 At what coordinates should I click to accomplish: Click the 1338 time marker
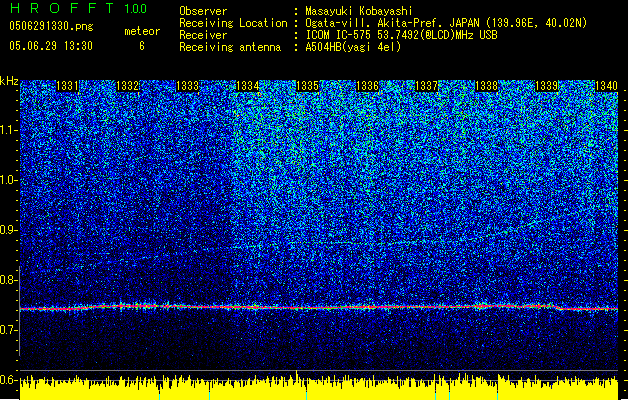coord(486,86)
